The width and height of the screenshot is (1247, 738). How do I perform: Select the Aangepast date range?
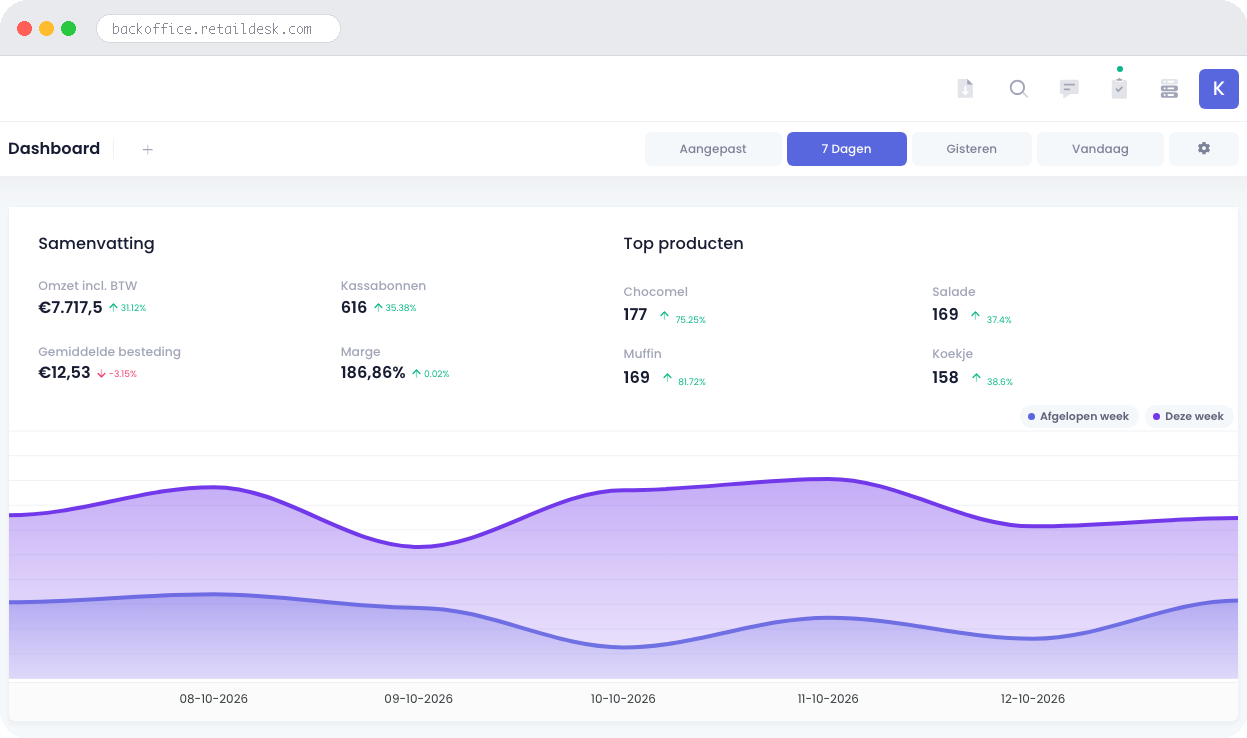point(713,149)
